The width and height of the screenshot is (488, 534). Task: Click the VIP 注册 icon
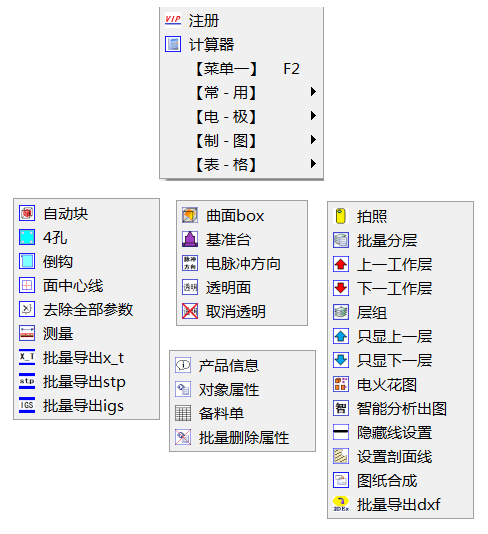point(173,20)
